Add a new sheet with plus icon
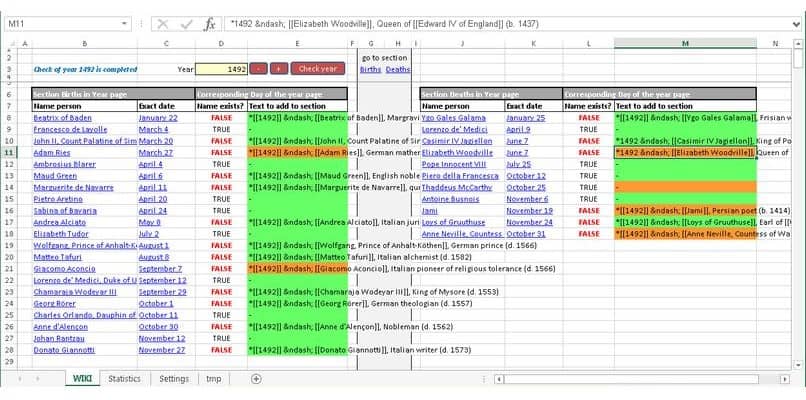This screenshot has width=806, height=400. [x=256, y=379]
